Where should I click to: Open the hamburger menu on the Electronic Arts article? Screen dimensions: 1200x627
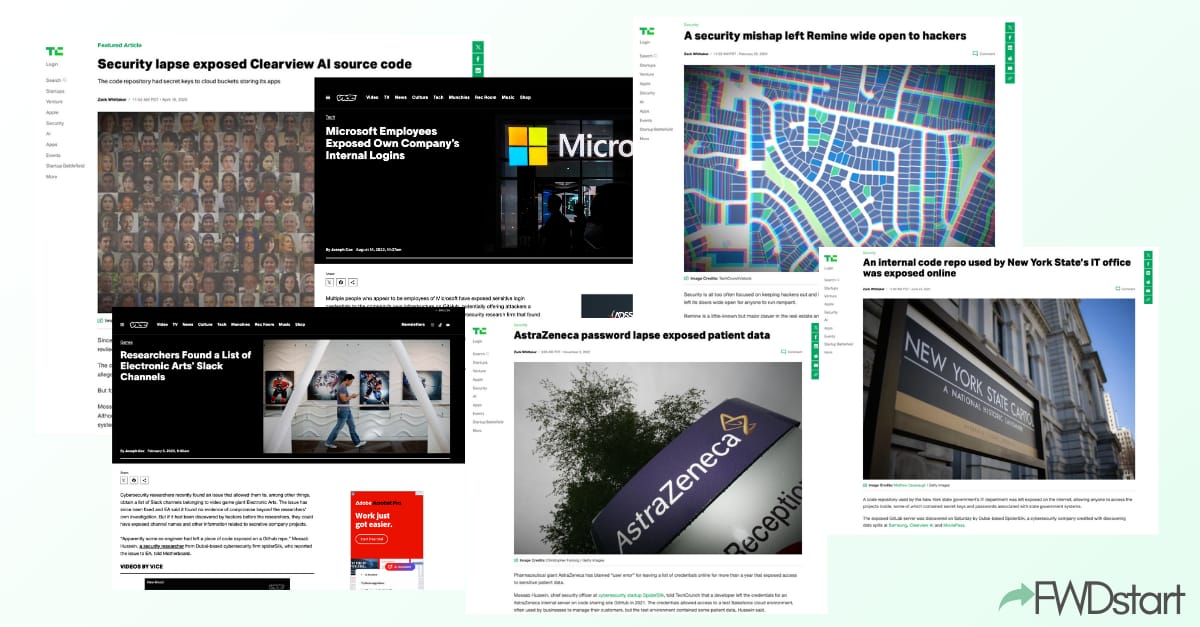pyautogui.click(x=123, y=324)
